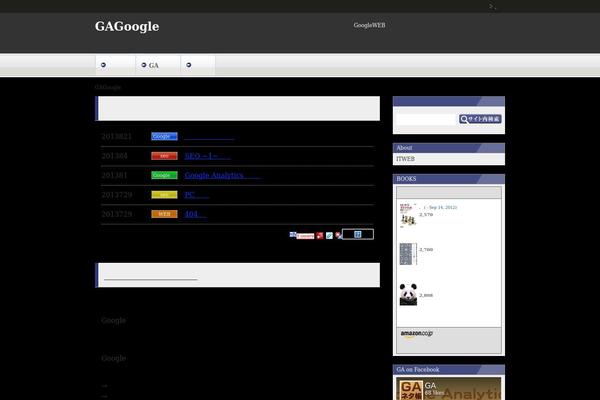Viewport: 600px width, 400px height.
Task: Click the GA Facebook page thumbnail
Action: [411, 390]
